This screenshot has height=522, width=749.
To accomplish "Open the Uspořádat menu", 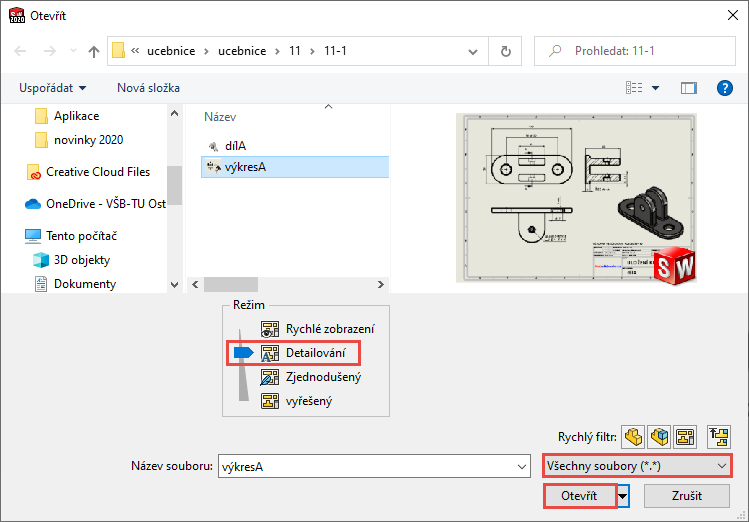I will [52, 88].
